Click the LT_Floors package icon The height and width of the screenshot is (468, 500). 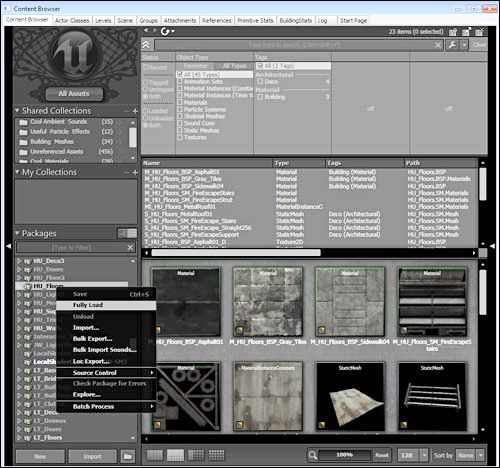pos(27,438)
